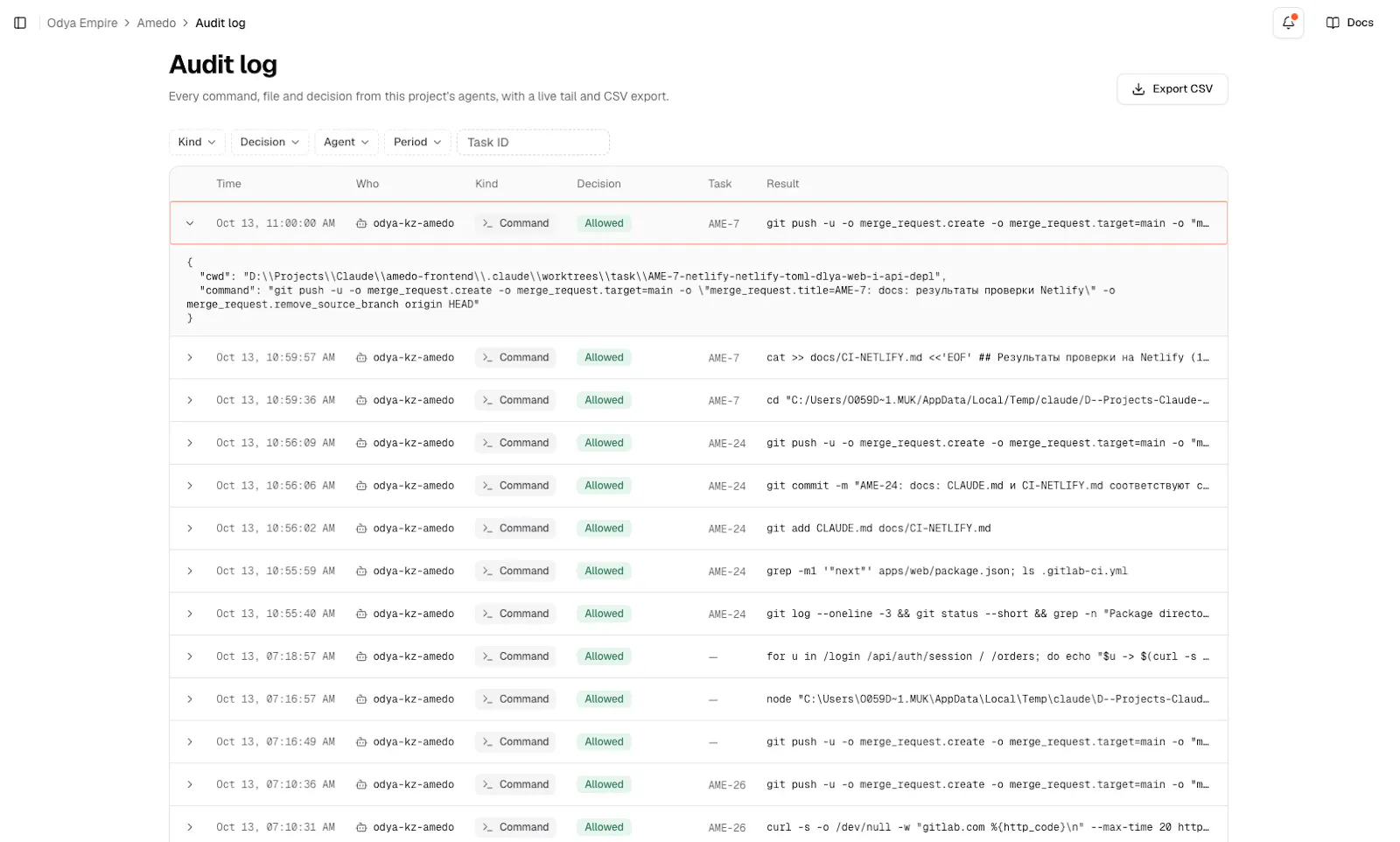The width and height of the screenshot is (1400, 842).
Task: Click Command terminal icon in 10:56:09 row
Action: pyautogui.click(x=487, y=443)
